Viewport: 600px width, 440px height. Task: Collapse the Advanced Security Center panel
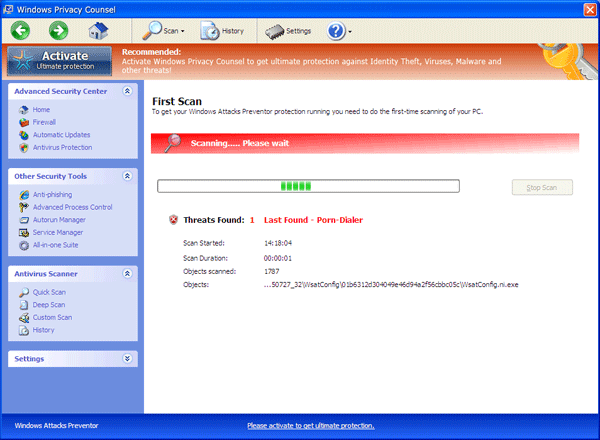coord(127,91)
